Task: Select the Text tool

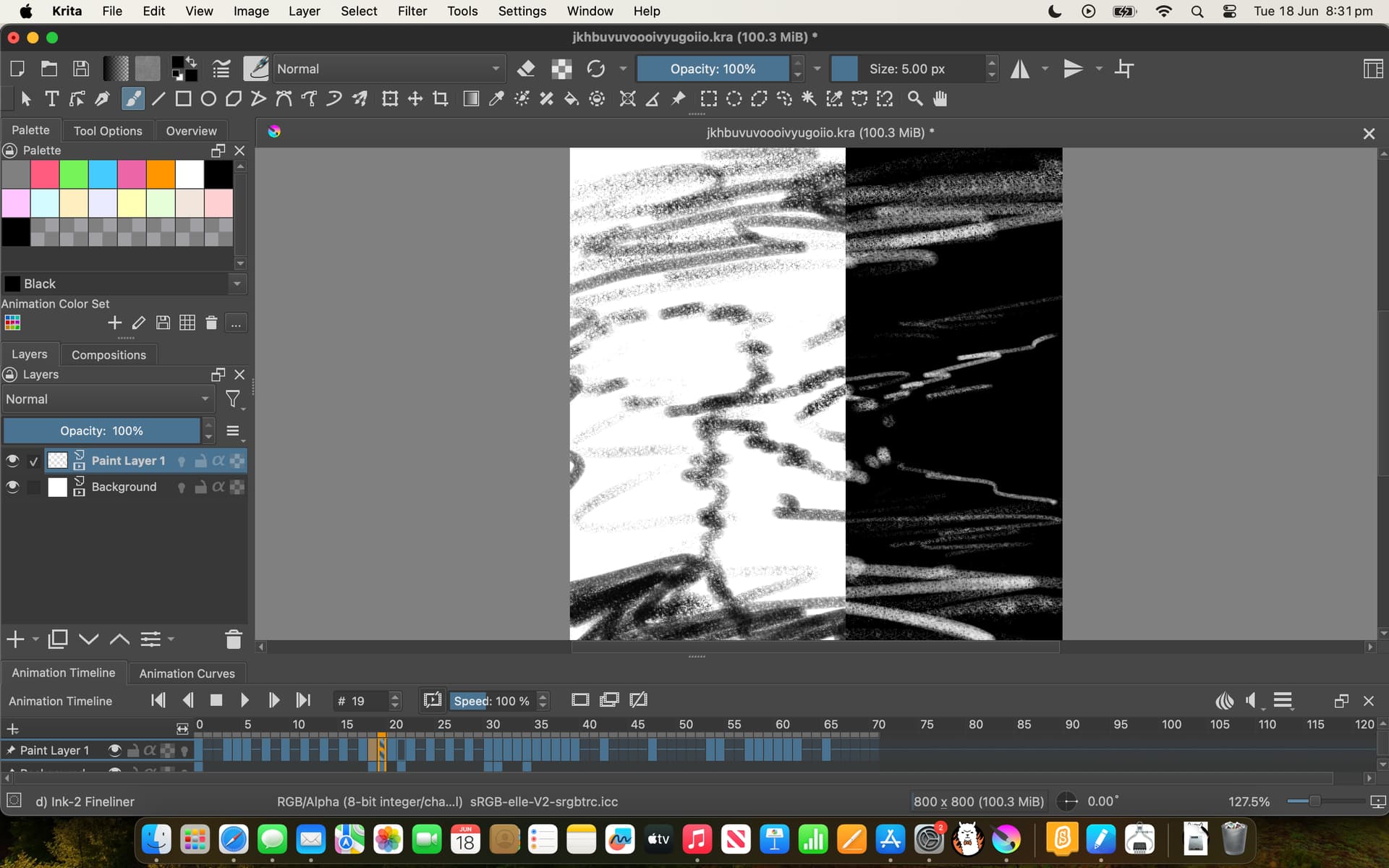Action: (51, 99)
